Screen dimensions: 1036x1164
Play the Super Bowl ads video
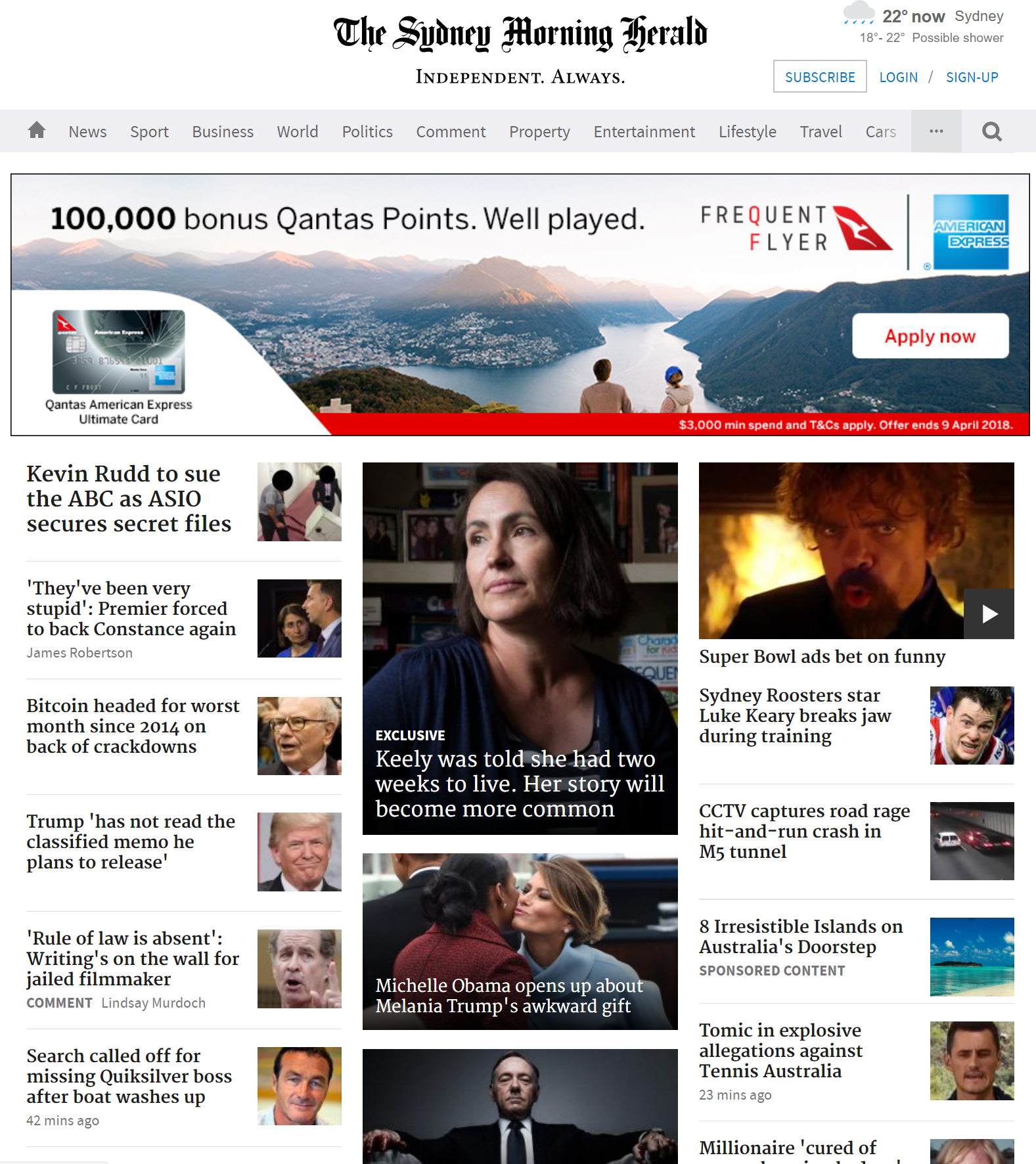click(988, 614)
